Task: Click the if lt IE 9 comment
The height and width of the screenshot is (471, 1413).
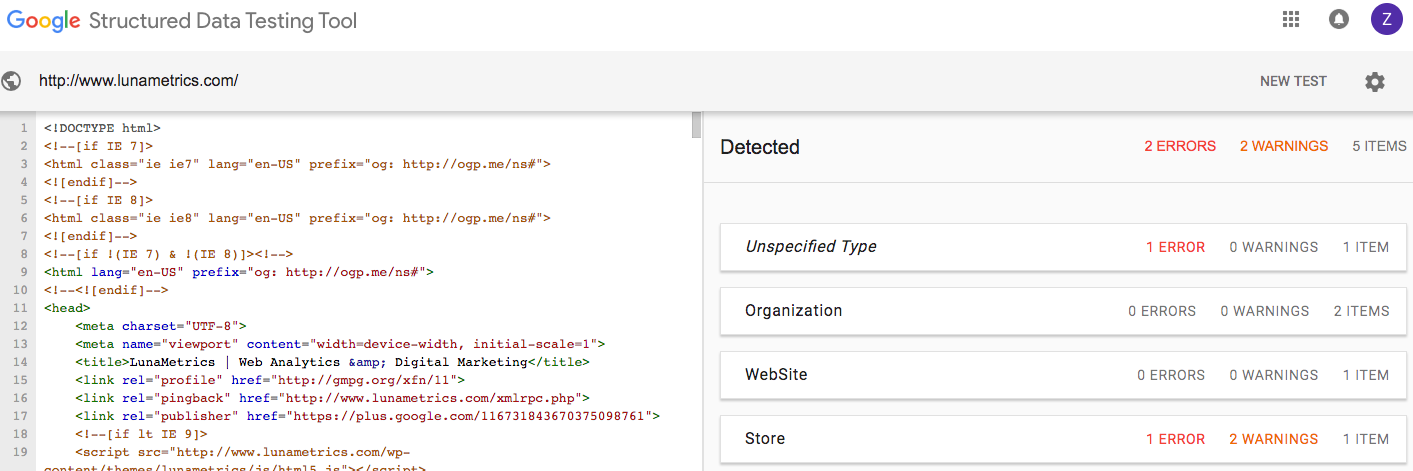Action: pyautogui.click(x=141, y=433)
